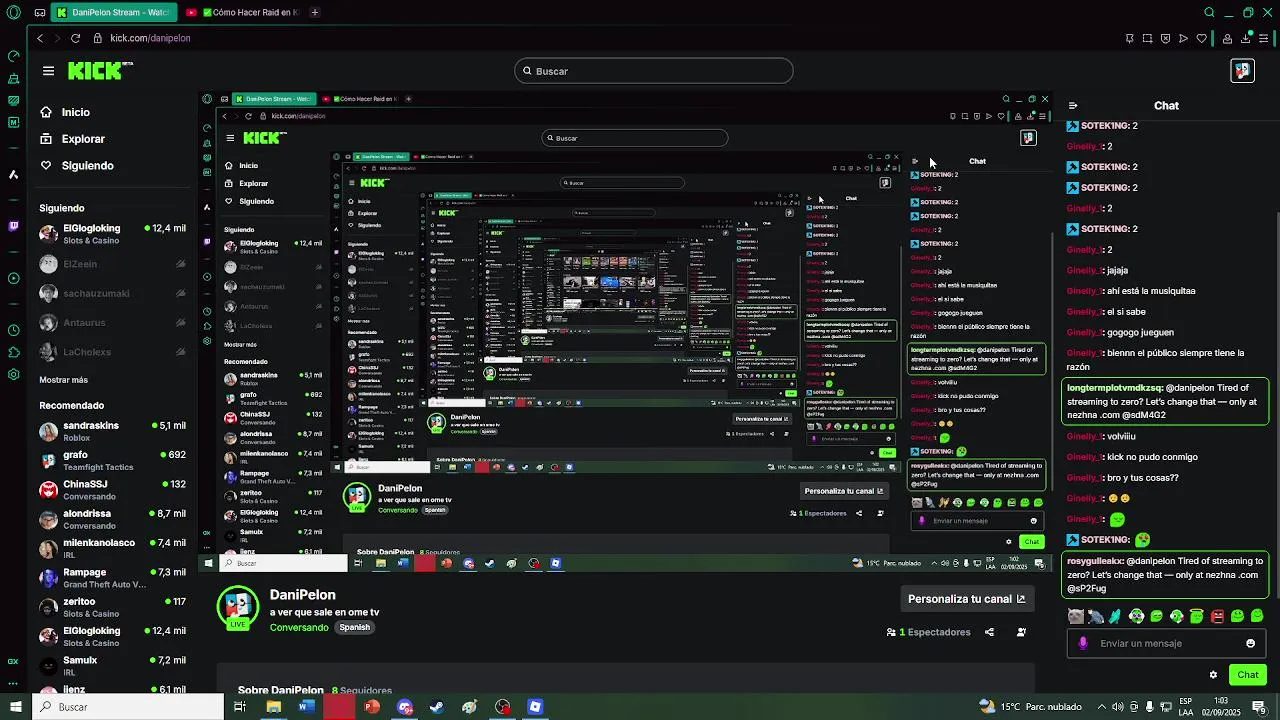Open ElGlogloking followed channel
Image resolution: width=1280 pixels, height=720 pixels.
point(112,234)
